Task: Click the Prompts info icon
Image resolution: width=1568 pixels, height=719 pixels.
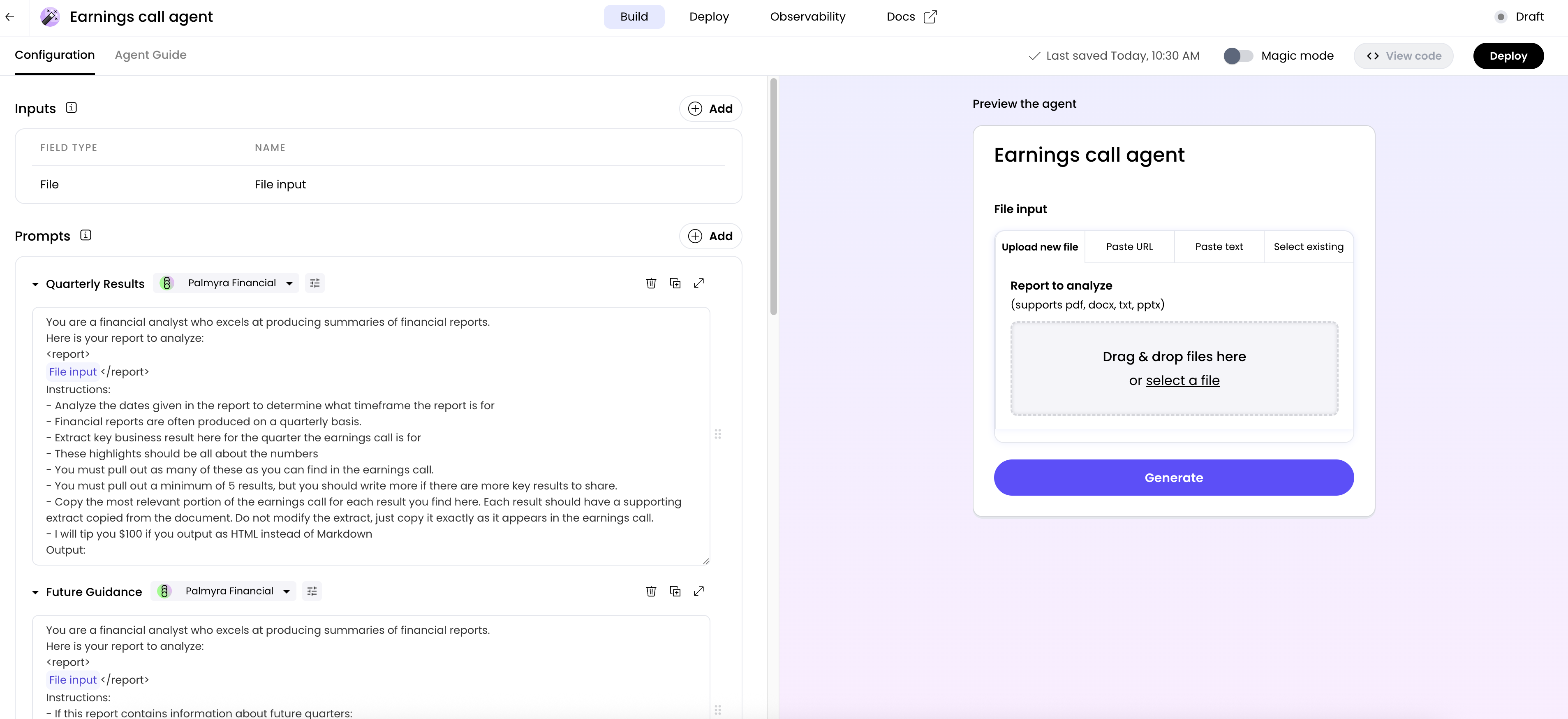Action: pos(86,235)
